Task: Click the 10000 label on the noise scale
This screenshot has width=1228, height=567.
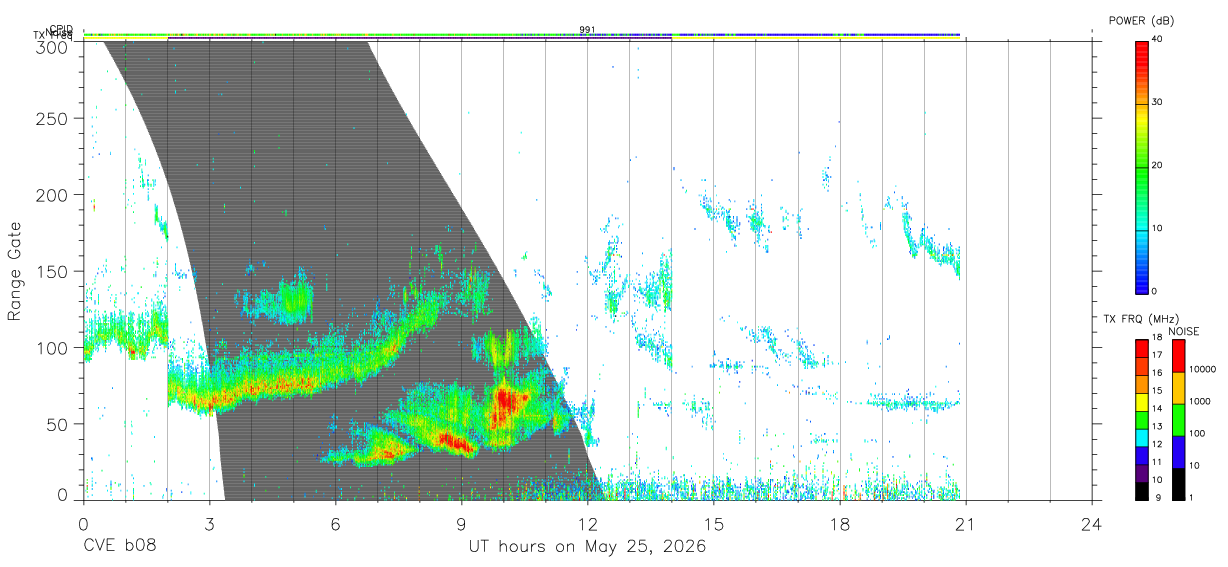Action: coord(1202,370)
